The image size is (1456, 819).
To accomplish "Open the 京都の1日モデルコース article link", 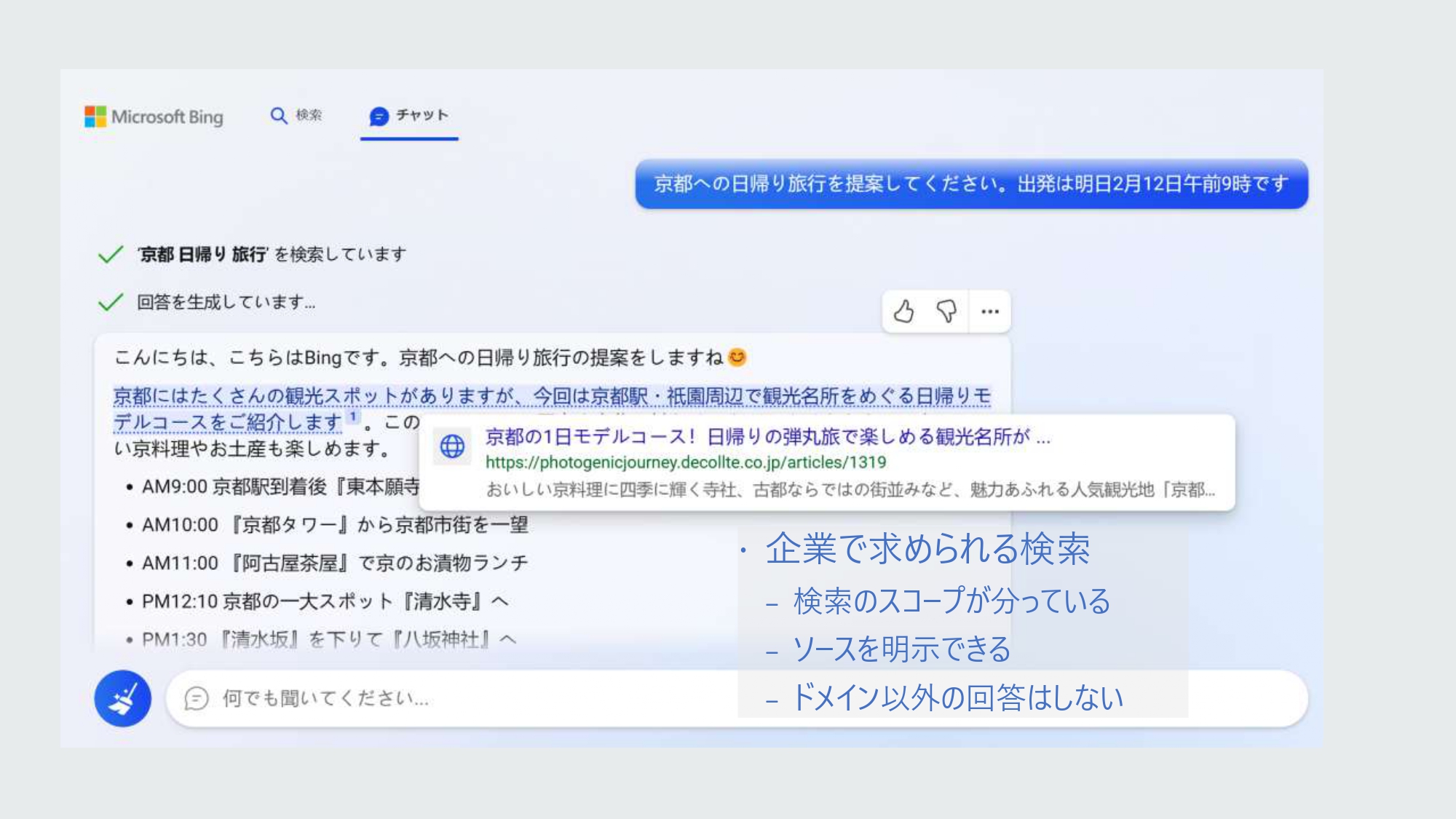I will tap(767, 437).
